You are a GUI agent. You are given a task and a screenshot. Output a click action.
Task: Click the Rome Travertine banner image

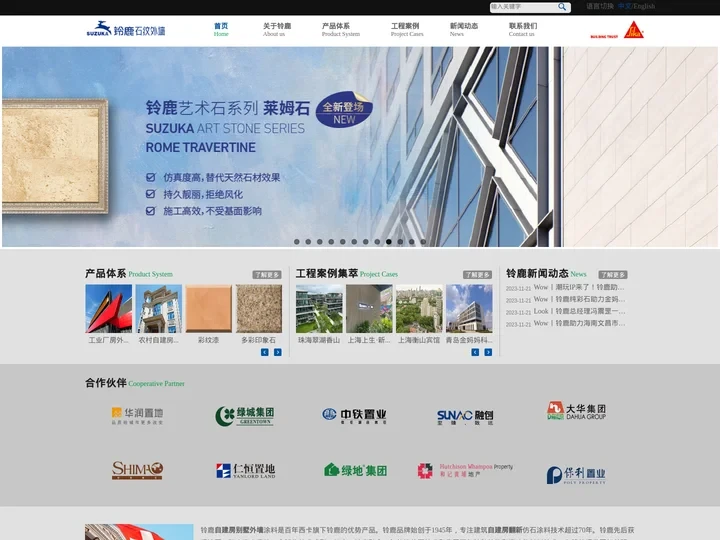click(360, 146)
